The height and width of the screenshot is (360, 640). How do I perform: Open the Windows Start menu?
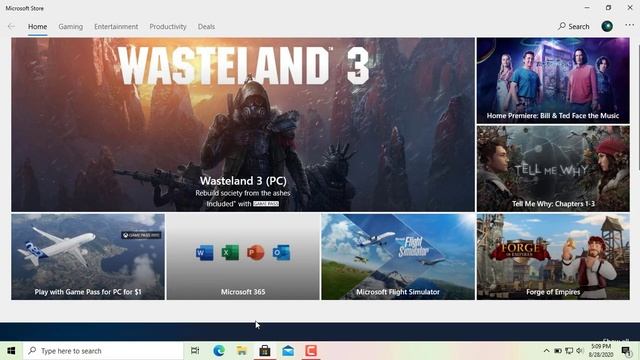pyautogui.click(x=11, y=351)
